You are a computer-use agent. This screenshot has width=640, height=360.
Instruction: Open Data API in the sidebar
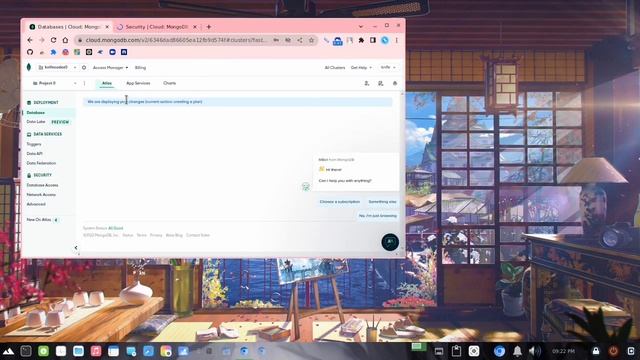34,153
